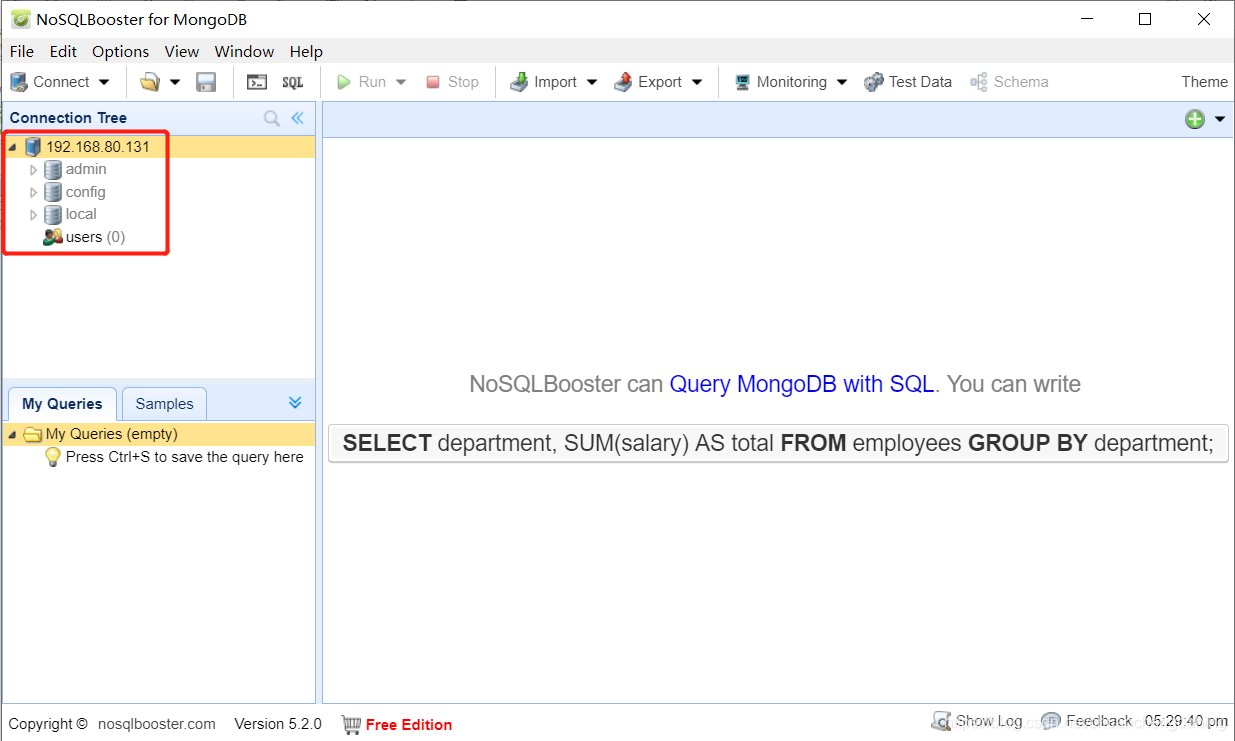
Task: Collapse the Connection Tree panel
Action: click(297, 118)
